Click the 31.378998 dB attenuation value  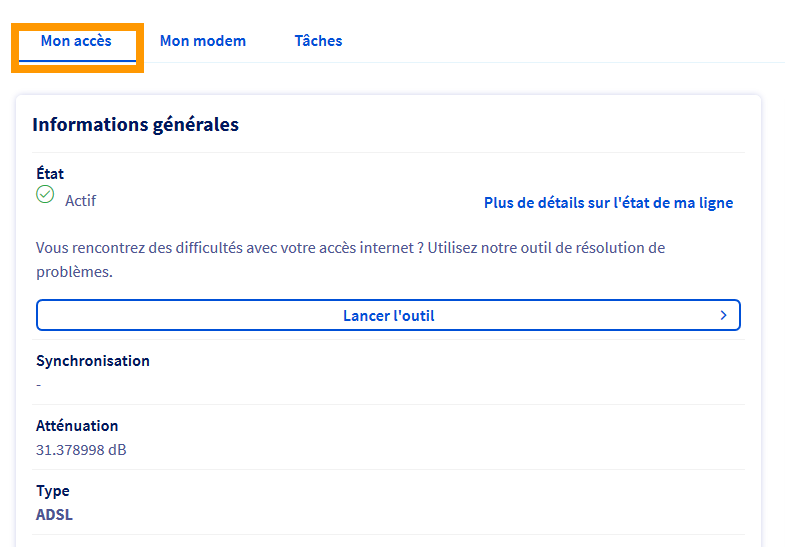pyautogui.click(x=81, y=450)
